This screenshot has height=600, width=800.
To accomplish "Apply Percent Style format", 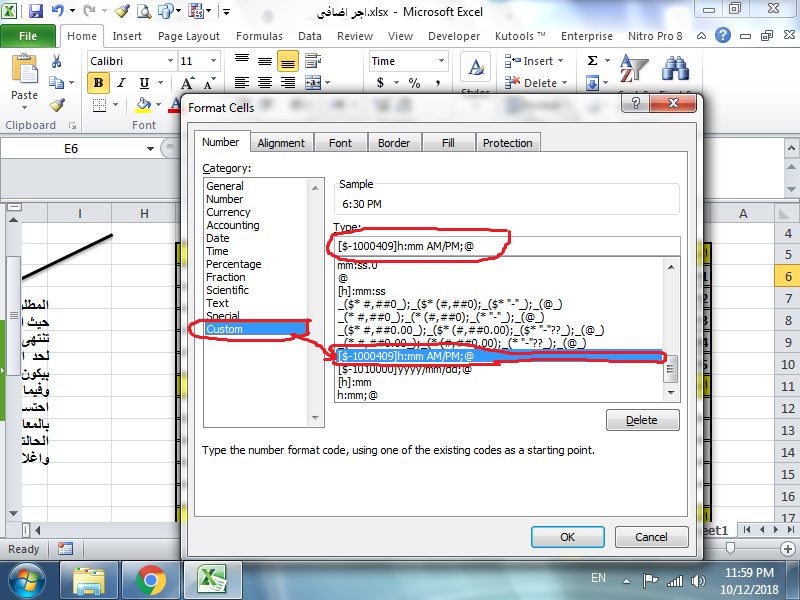I will [x=414, y=83].
